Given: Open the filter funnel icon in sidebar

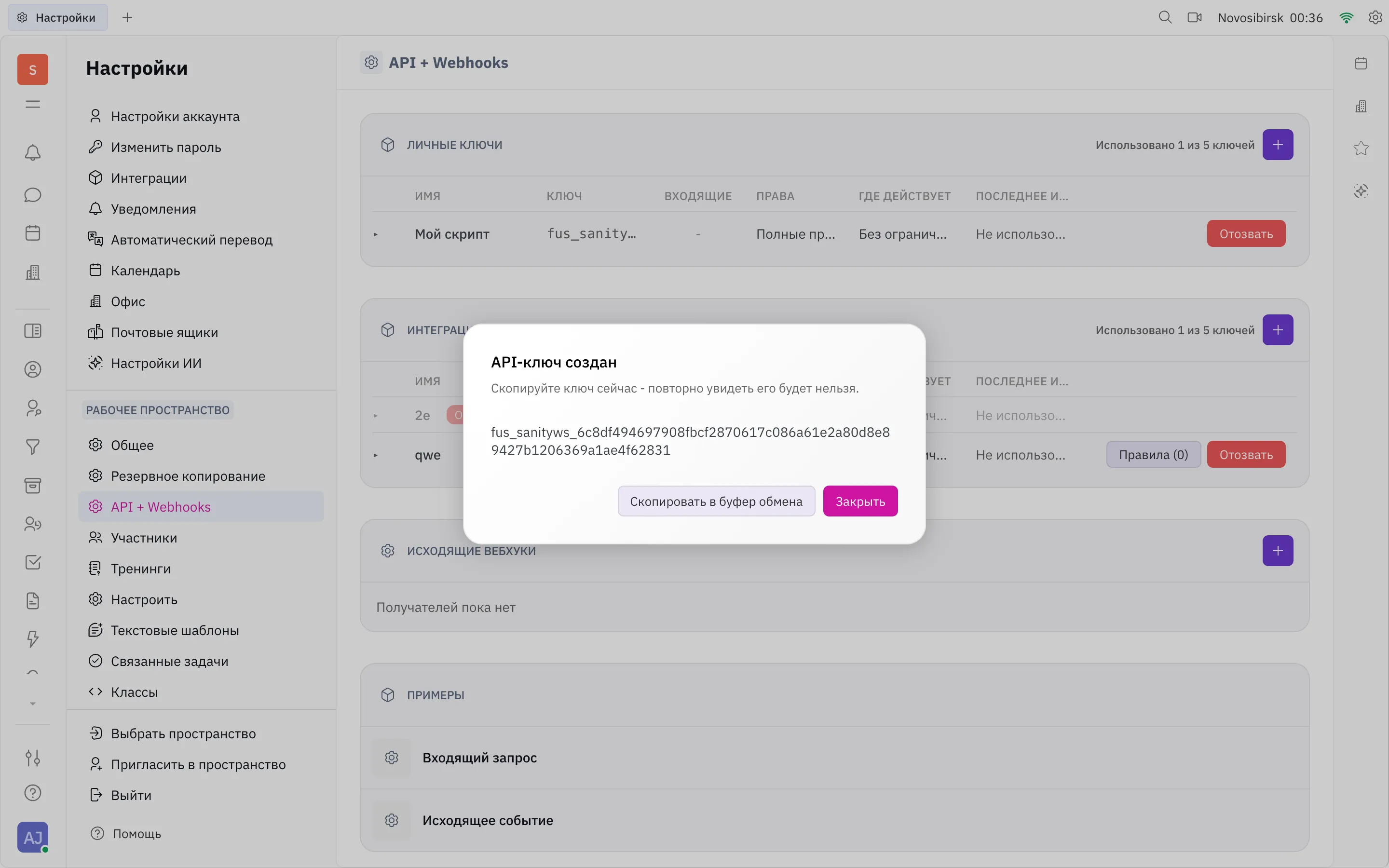Looking at the screenshot, I should click(x=33, y=447).
